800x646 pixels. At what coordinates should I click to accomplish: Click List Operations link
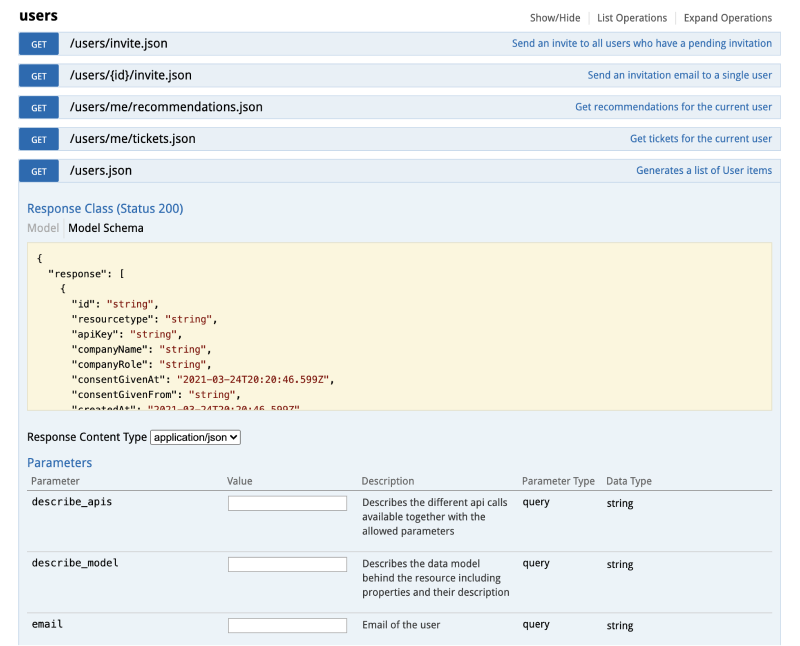(631, 18)
